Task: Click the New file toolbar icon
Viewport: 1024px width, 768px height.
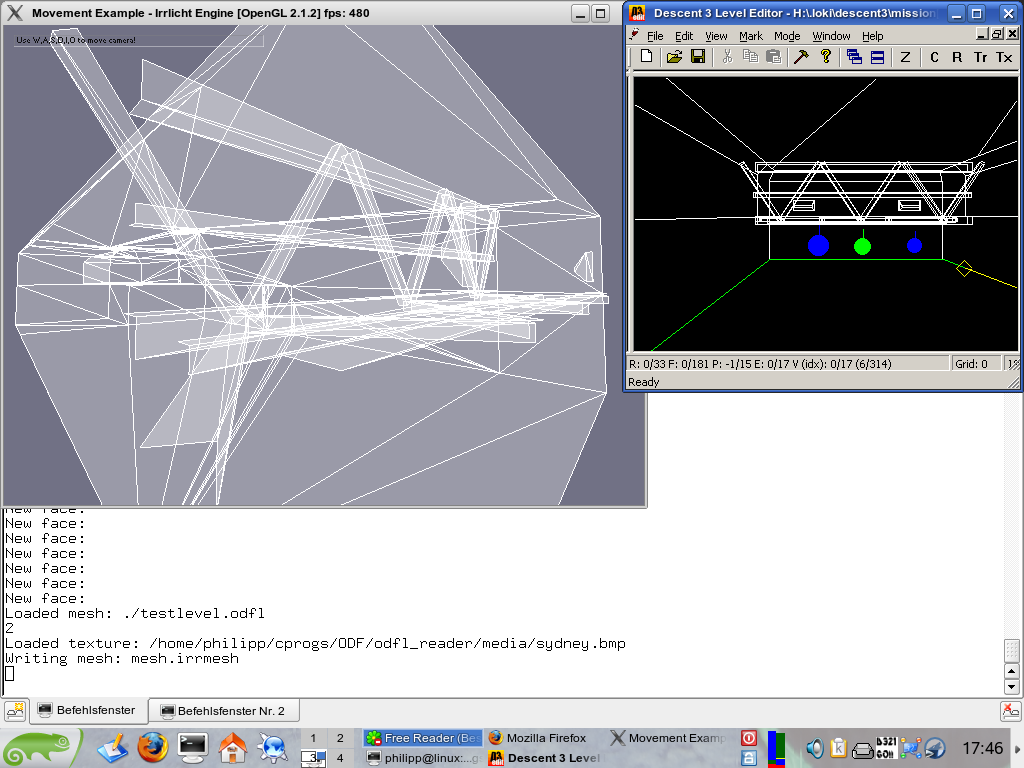Action: pos(647,57)
